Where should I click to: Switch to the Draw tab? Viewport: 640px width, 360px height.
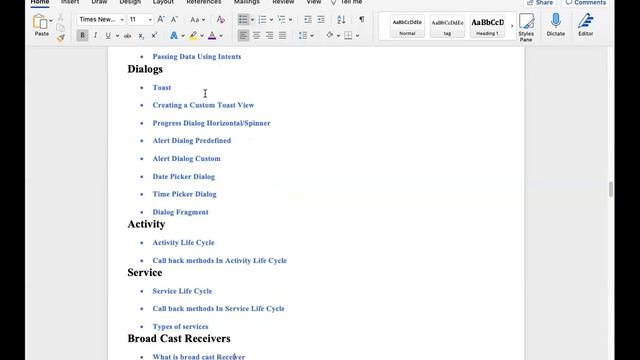click(x=99, y=2)
